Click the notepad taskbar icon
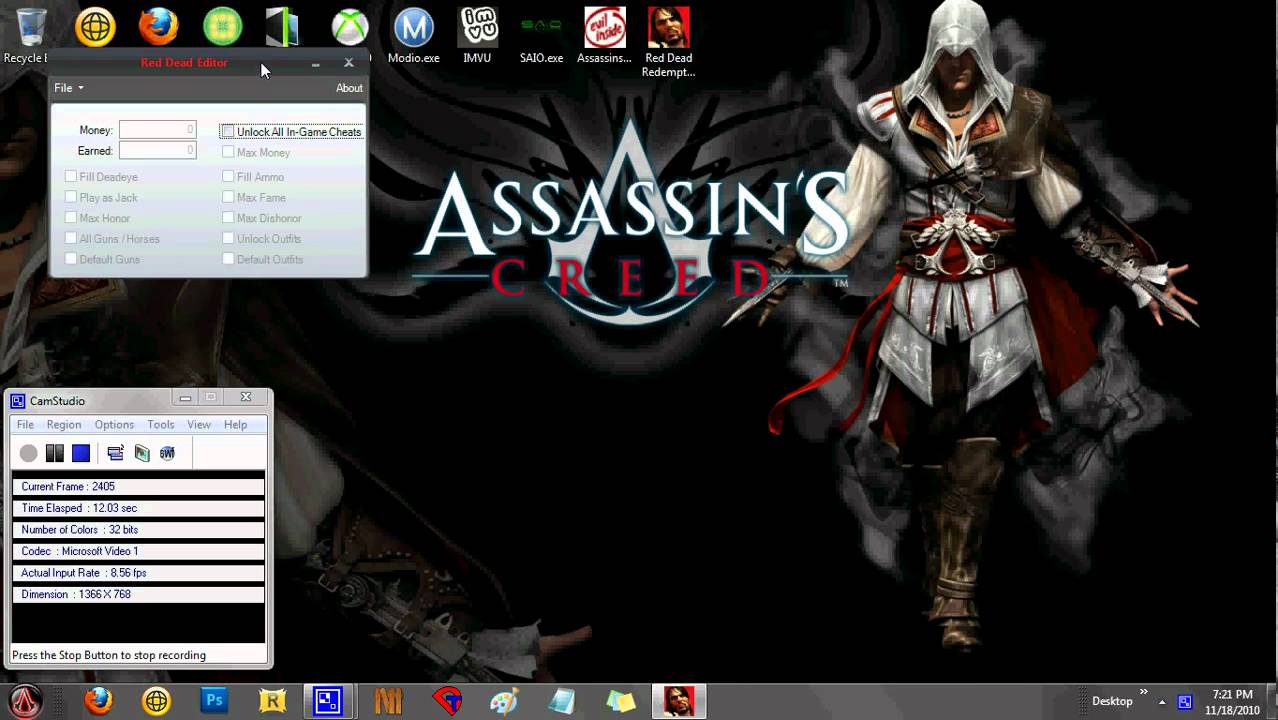The image size is (1278, 720). click(562, 701)
